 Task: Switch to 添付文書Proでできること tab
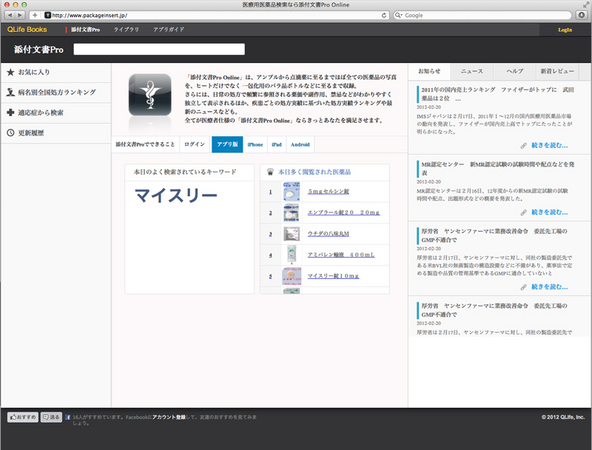[145, 144]
